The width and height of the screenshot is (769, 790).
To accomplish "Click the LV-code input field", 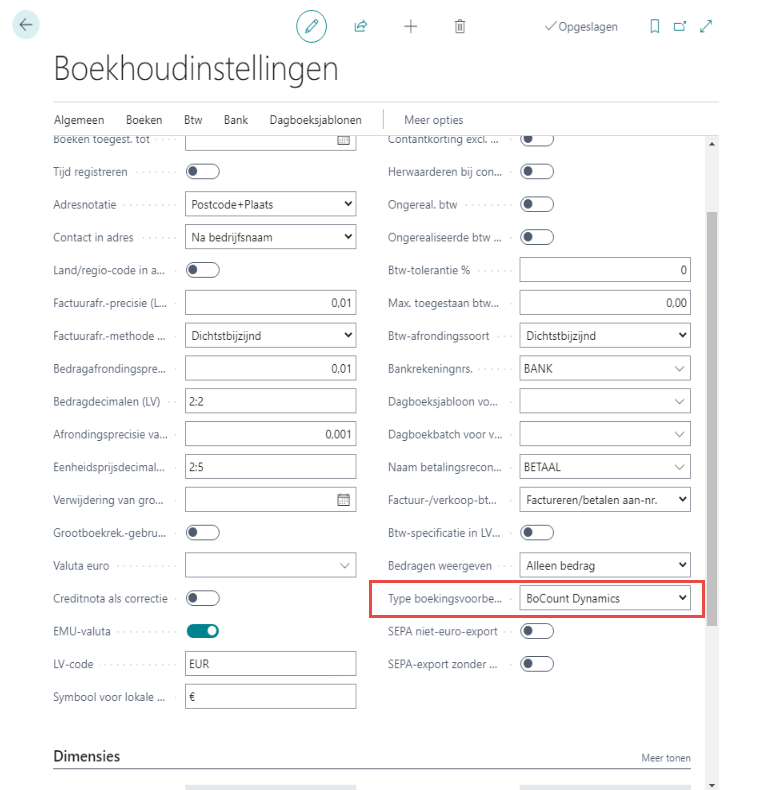I will [x=271, y=664].
